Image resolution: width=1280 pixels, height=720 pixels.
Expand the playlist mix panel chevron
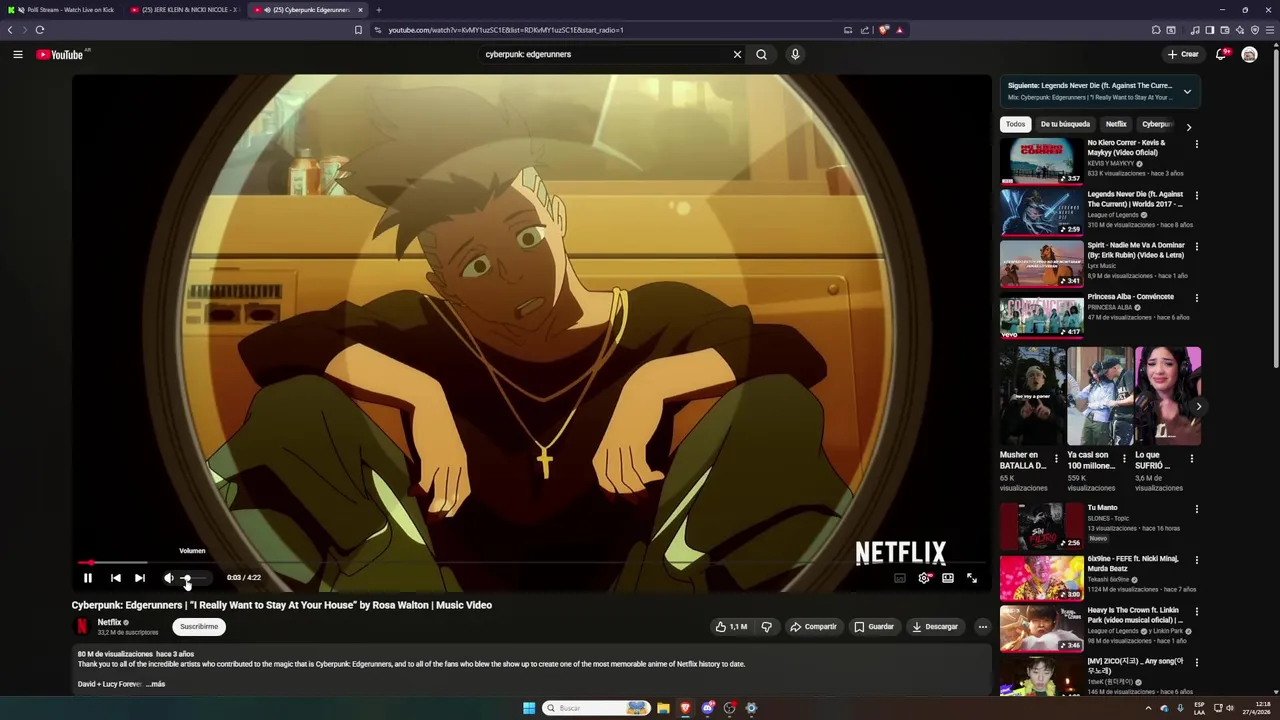tap(1187, 91)
